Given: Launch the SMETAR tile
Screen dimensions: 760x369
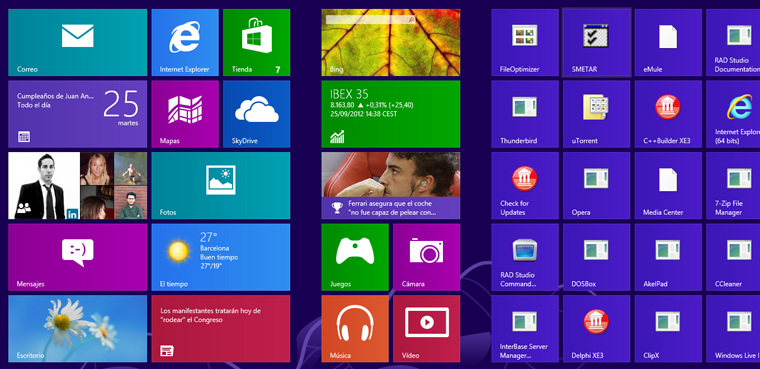Looking at the screenshot, I should [x=597, y=43].
